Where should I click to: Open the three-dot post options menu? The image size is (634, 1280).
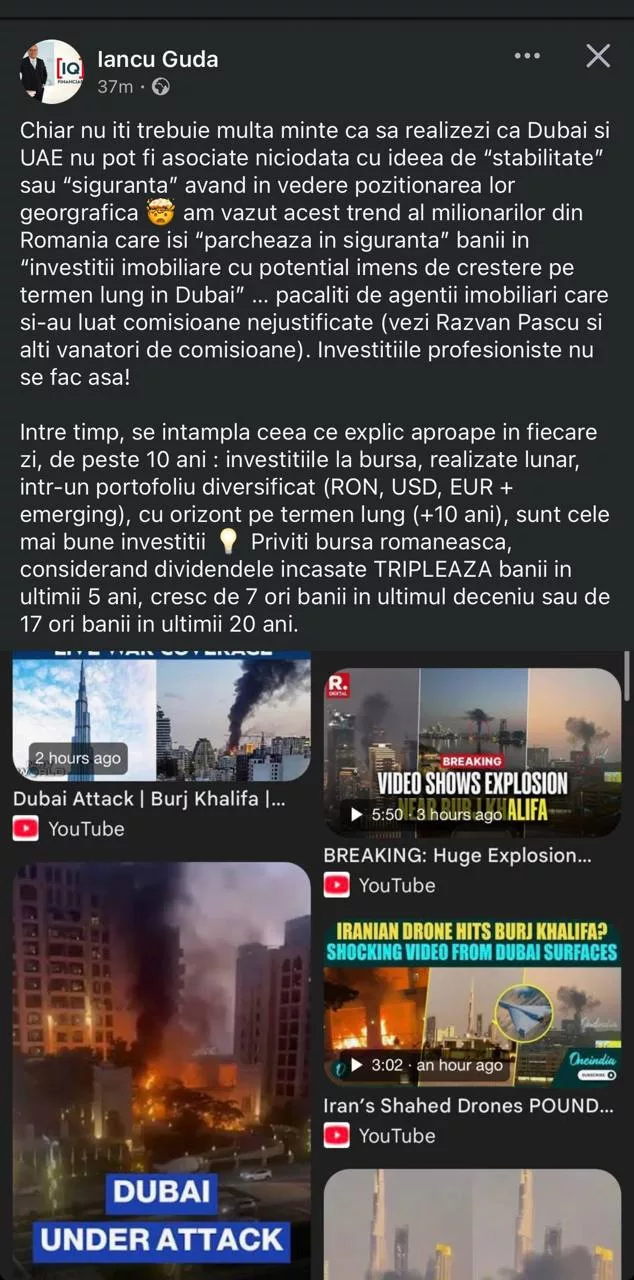[x=527, y=56]
